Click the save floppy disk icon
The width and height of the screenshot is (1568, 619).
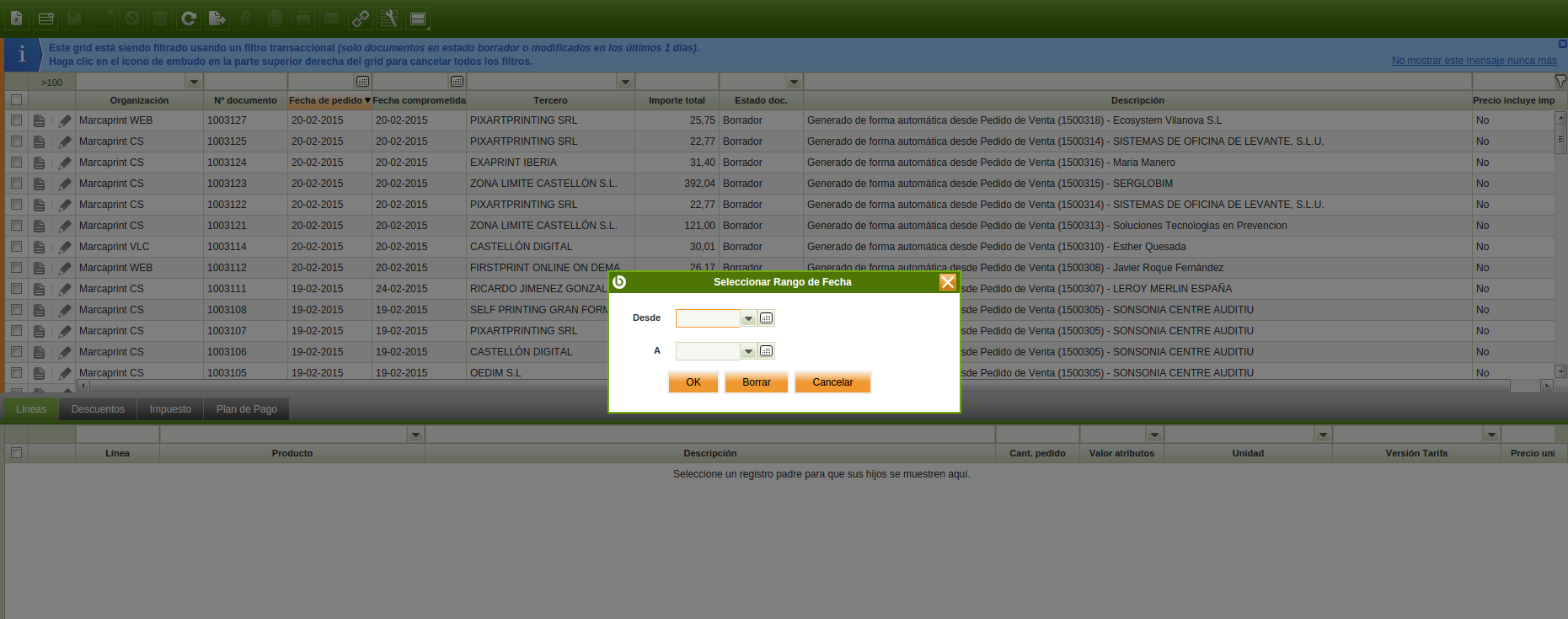coord(74,18)
